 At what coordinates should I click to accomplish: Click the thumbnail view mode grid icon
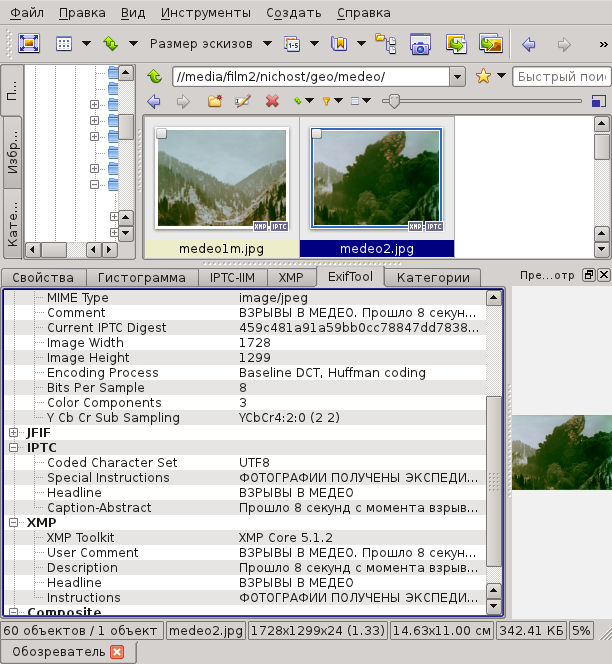pyautogui.click(x=64, y=43)
